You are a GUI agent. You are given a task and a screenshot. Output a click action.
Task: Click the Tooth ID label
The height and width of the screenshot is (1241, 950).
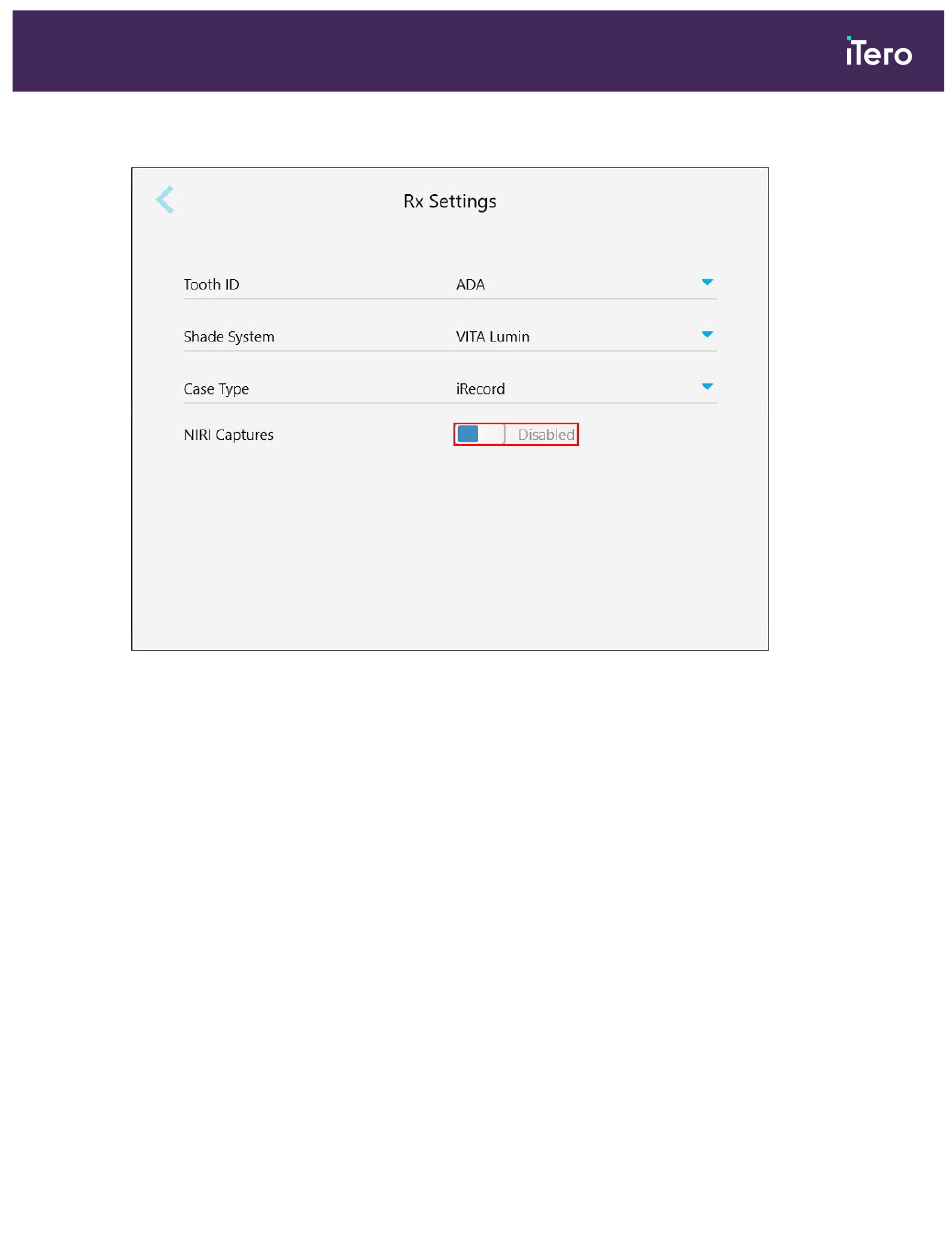[211, 285]
